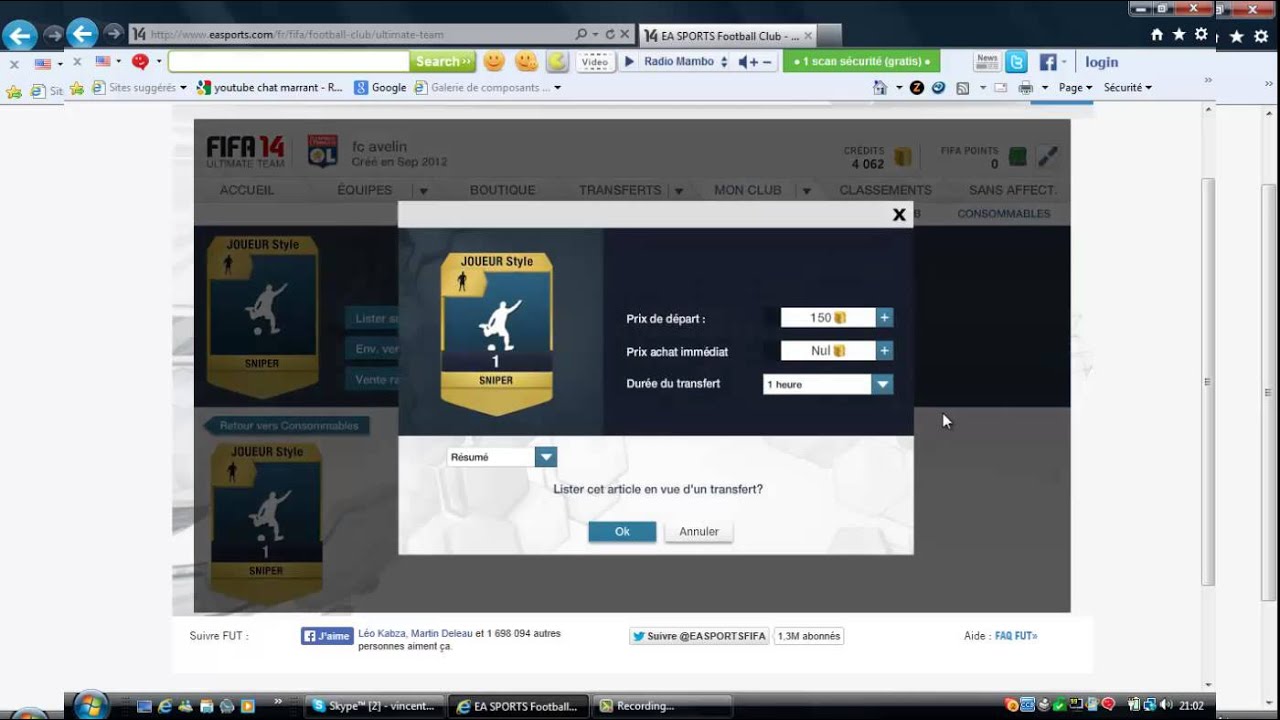The width and height of the screenshot is (1280, 720).
Task: Select the EA SPORTS Football Club browser tab
Action: (x=730, y=35)
